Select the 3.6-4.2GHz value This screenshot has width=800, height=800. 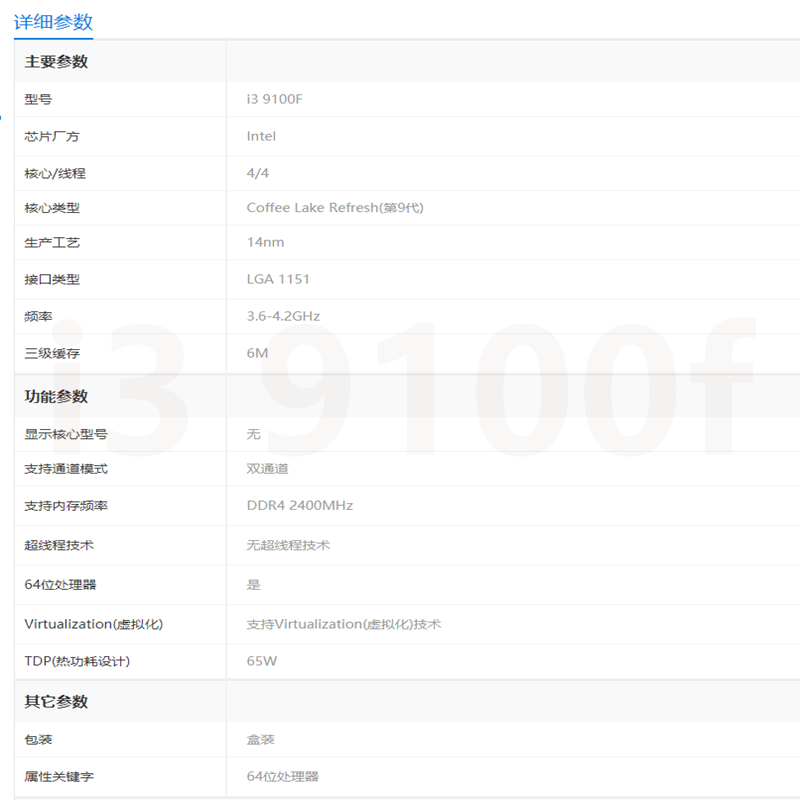point(283,316)
